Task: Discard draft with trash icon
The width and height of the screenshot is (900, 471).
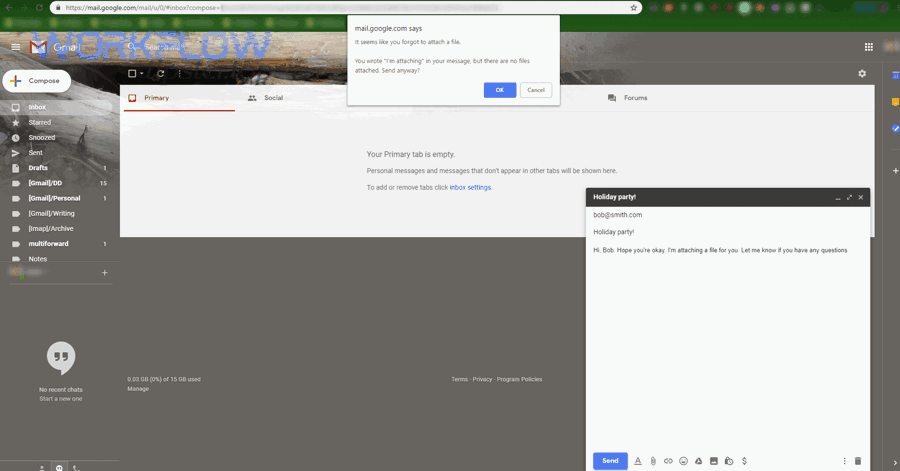Action: (x=858, y=461)
